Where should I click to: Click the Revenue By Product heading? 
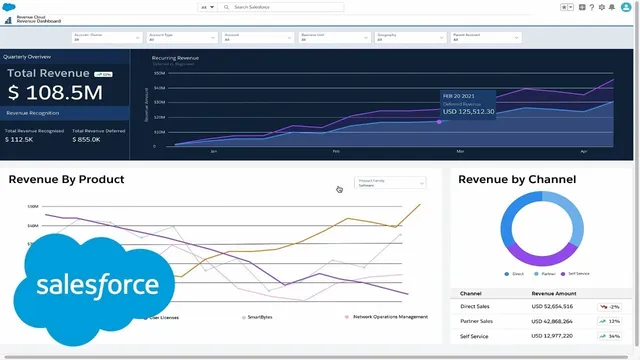point(66,180)
